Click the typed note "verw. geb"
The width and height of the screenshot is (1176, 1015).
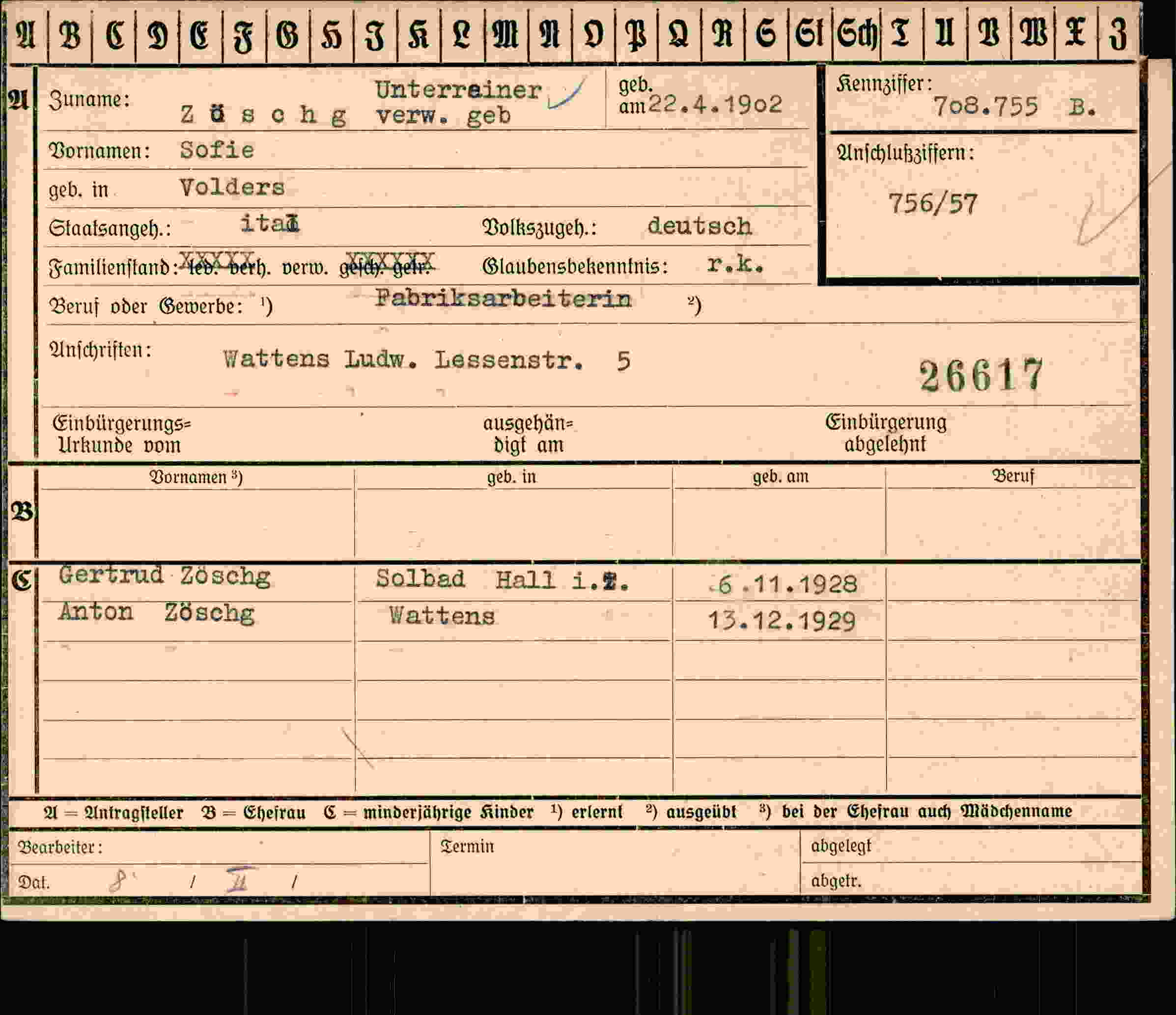[443, 116]
